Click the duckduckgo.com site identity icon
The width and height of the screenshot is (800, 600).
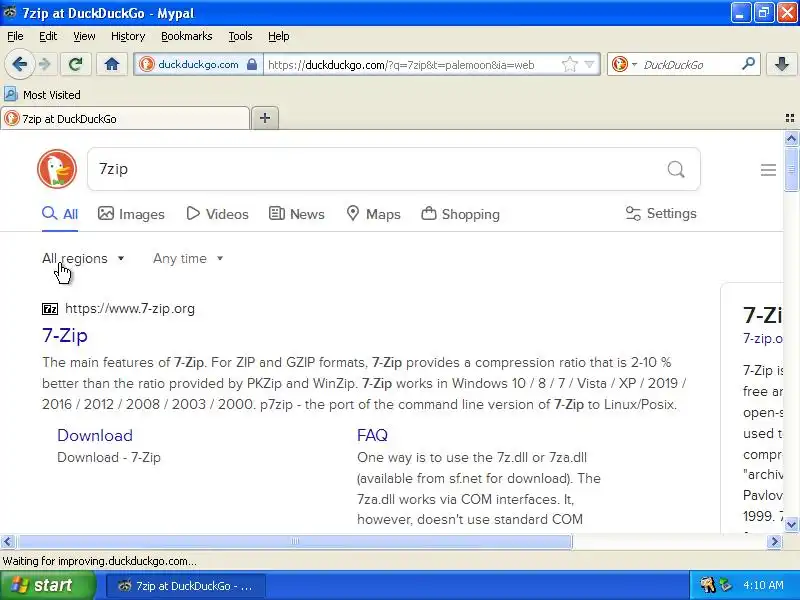[x=147, y=64]
